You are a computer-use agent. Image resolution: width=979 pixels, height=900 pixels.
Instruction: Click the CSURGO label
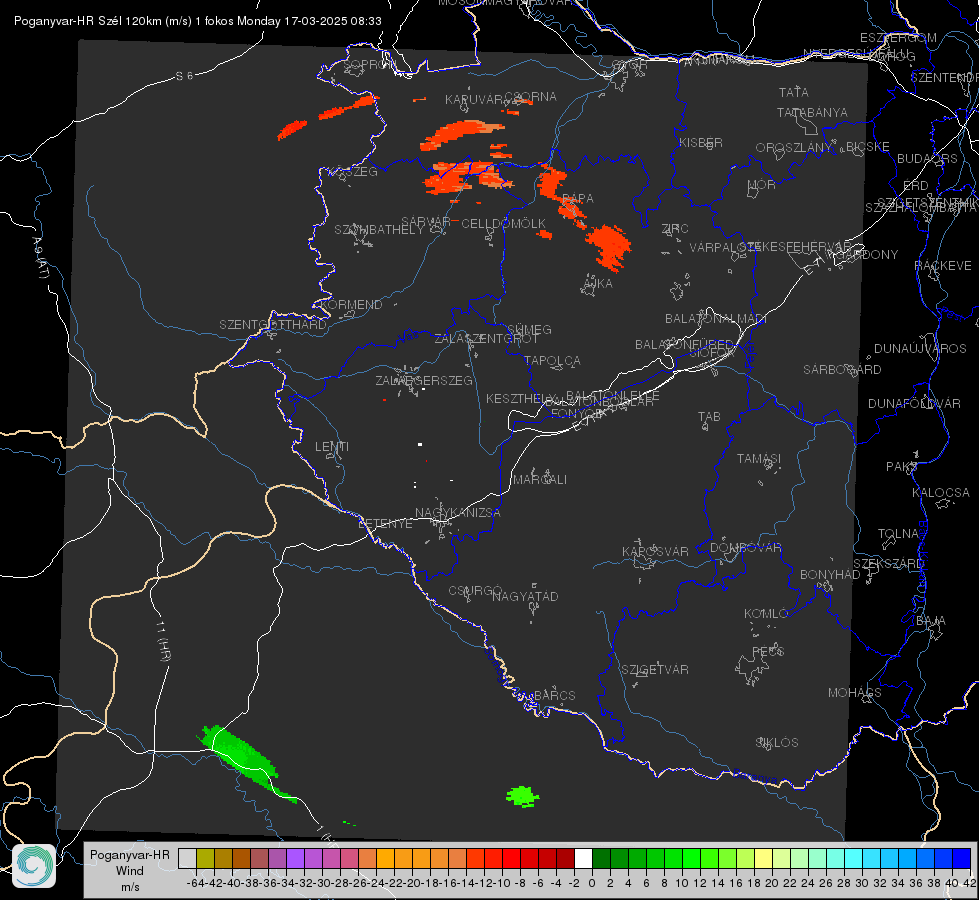pyautogui.click(x=475, y=590)
